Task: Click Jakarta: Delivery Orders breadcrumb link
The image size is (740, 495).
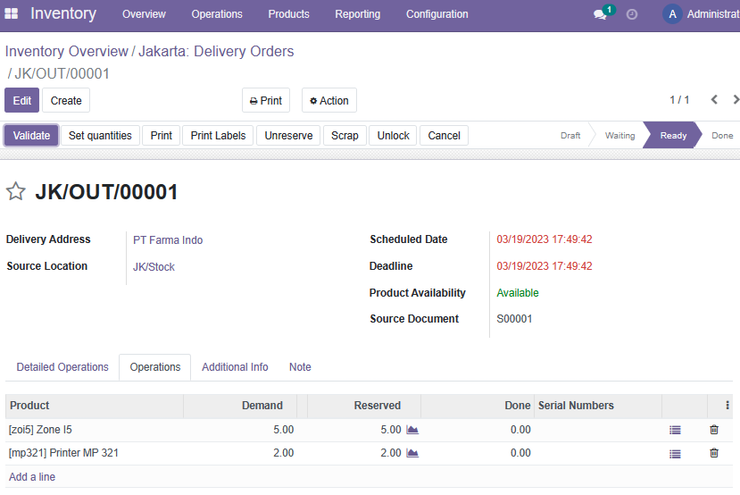Action: click(x=216, y=51)
